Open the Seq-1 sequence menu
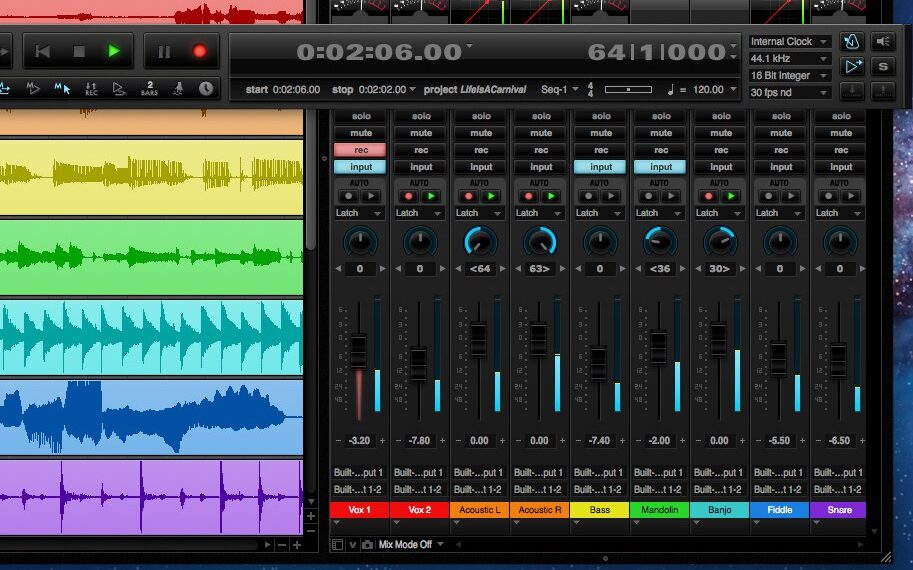Viewport: 913px width, 570px height. tap(560, 90)
